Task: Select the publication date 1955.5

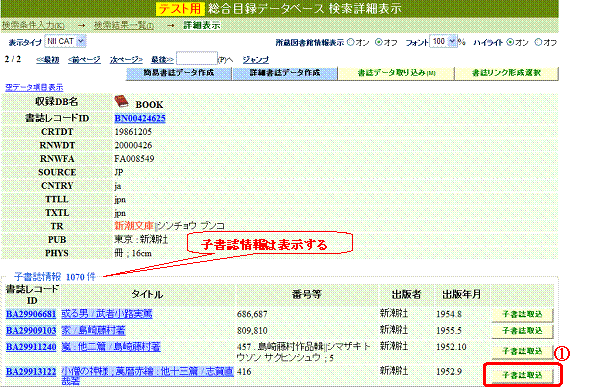Action: [x=449, y=331]
